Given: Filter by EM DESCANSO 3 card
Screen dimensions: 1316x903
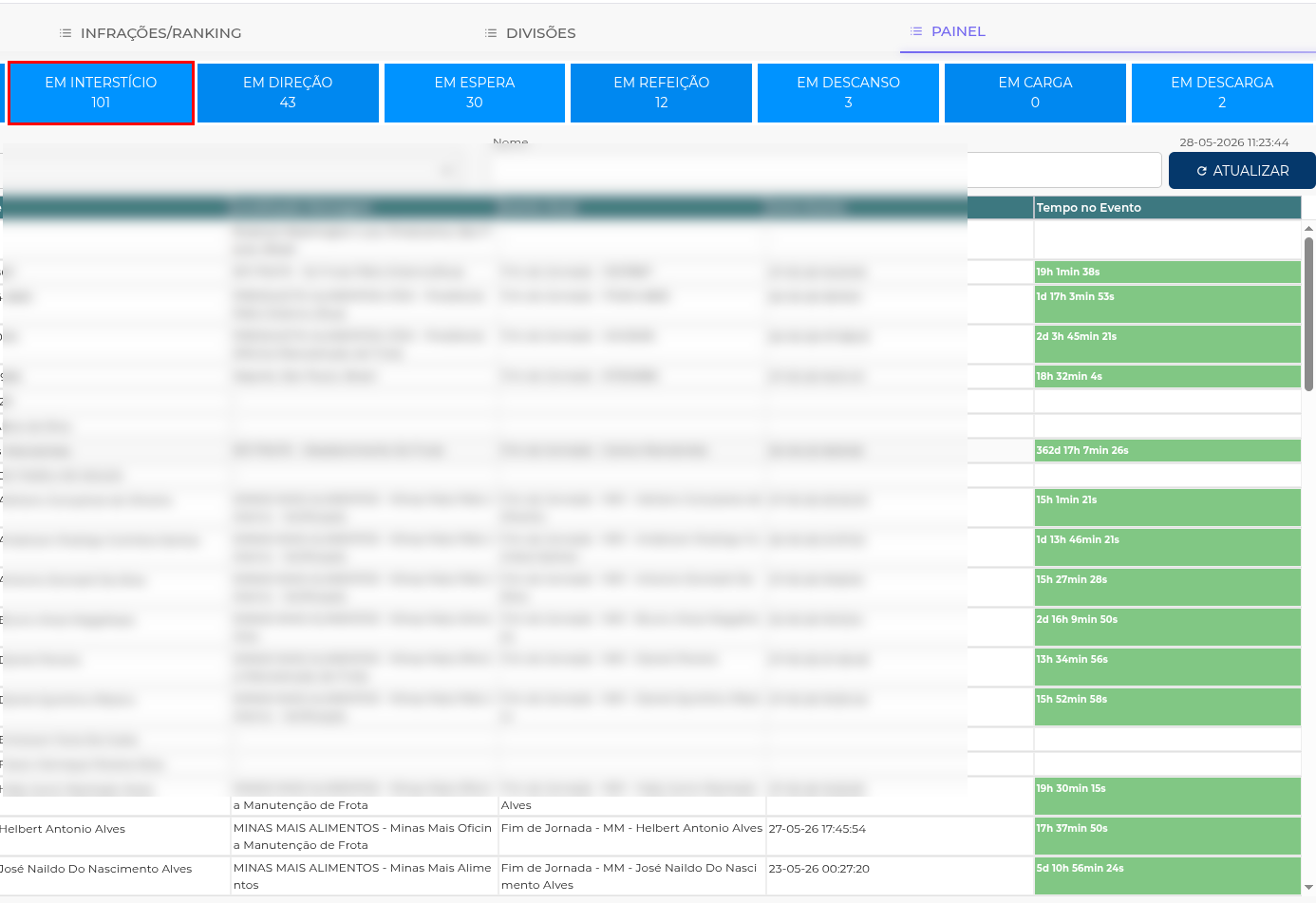Looking at the screenshot, I should point(848,93).
